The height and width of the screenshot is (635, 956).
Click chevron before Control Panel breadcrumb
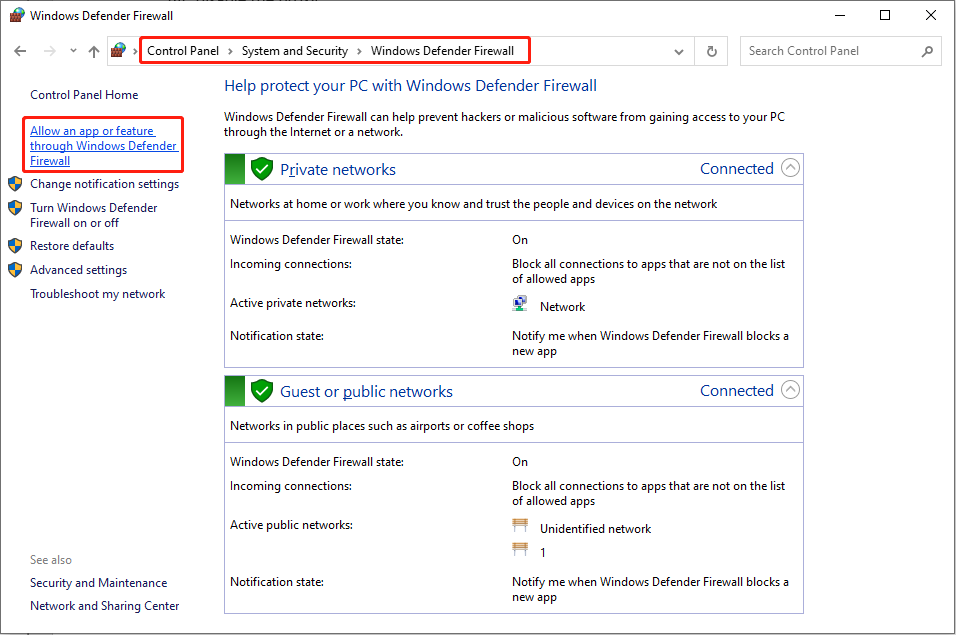click(135, 51)
